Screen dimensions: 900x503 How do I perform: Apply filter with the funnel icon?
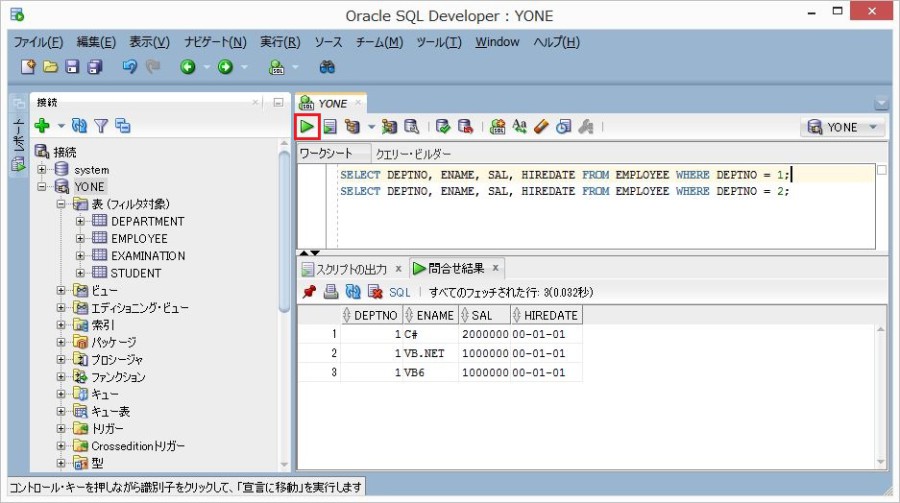point(101,125)
